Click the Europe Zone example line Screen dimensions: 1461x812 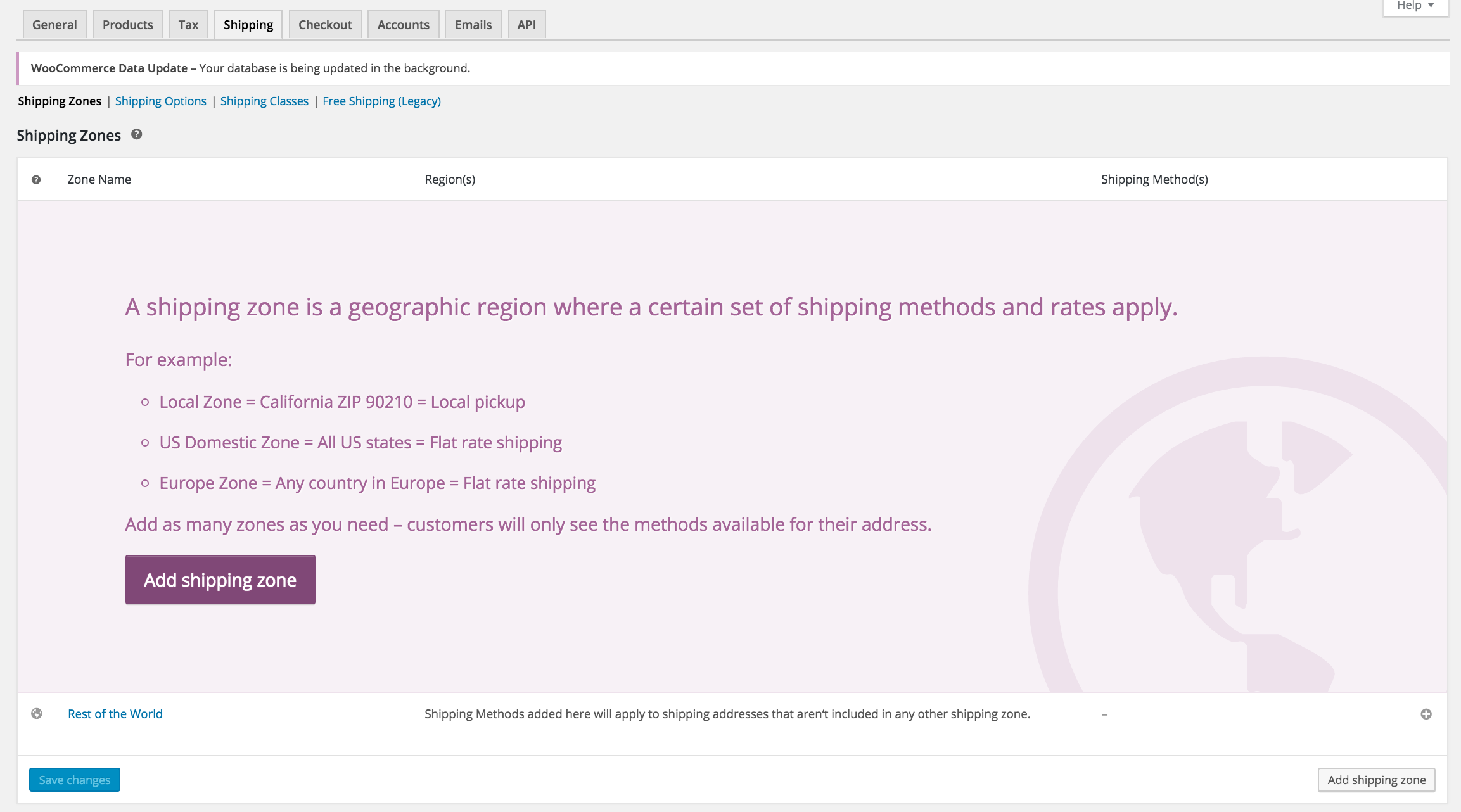point(378,483)
